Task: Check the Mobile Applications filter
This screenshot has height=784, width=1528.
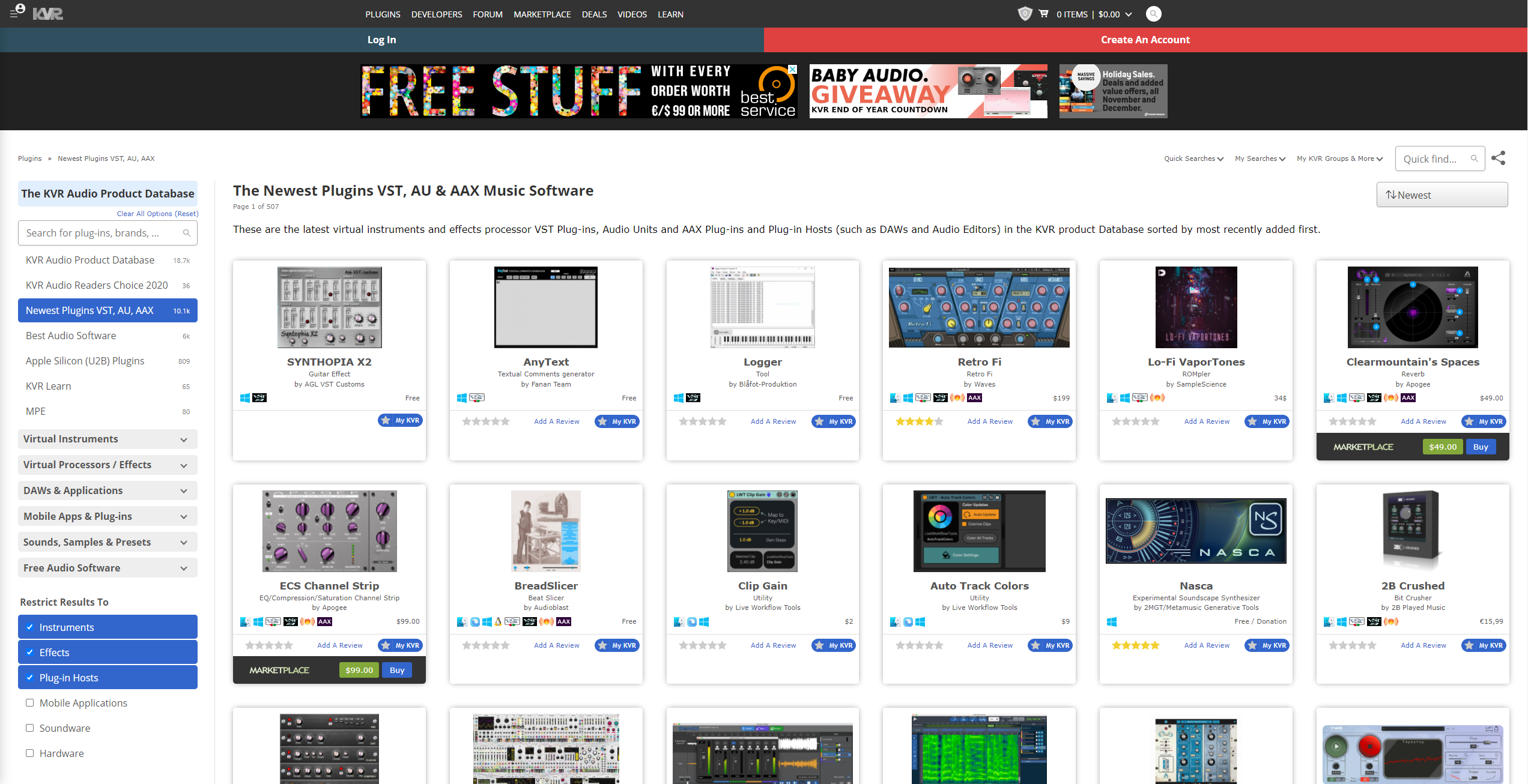Action: coord(29,702)
